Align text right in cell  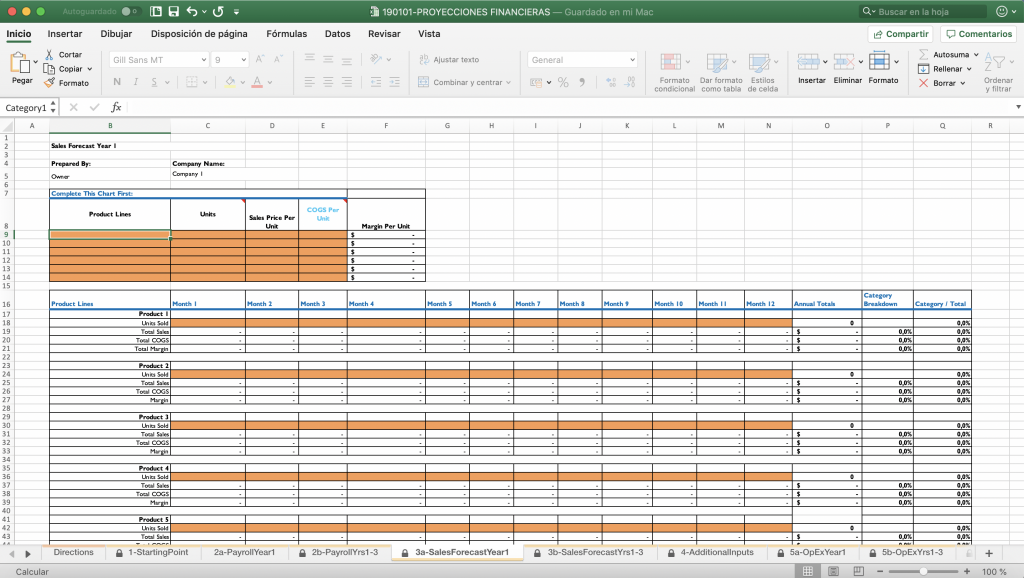coord(347,82)
